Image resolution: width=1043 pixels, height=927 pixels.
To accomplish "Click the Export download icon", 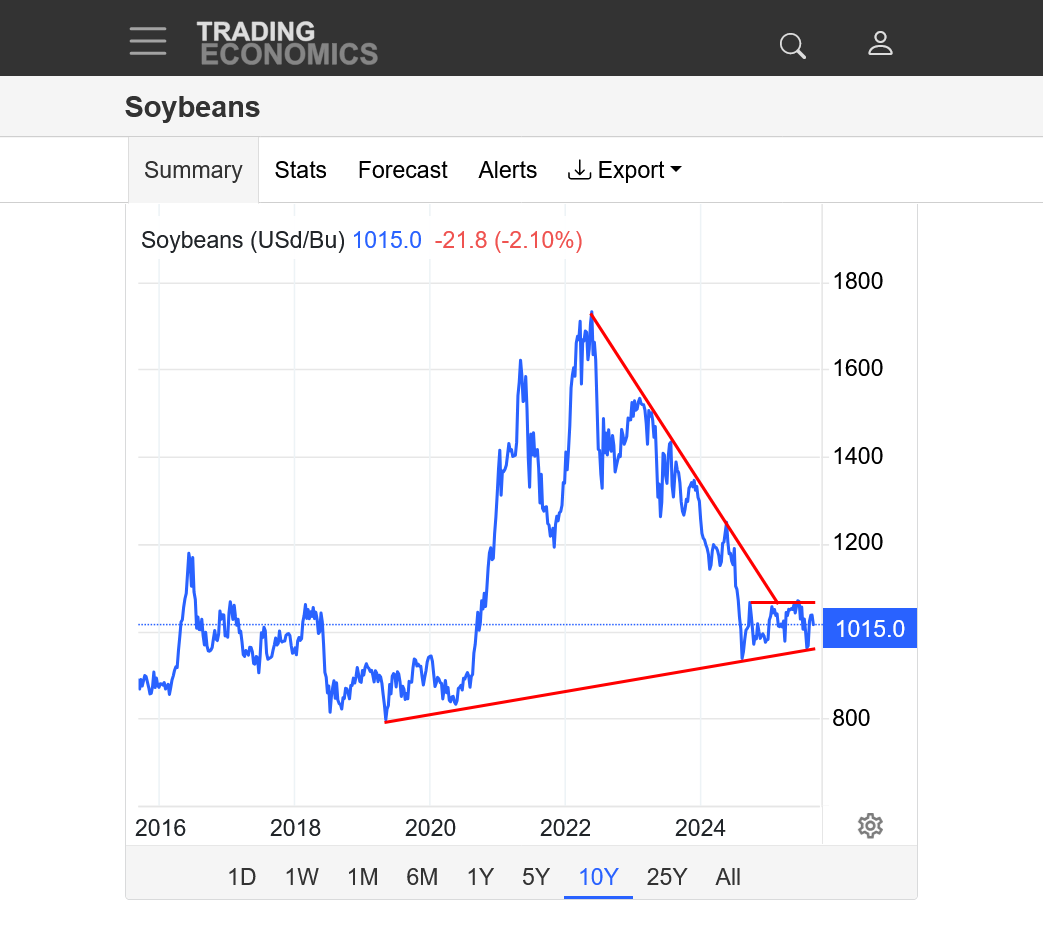I will [579, 170].
